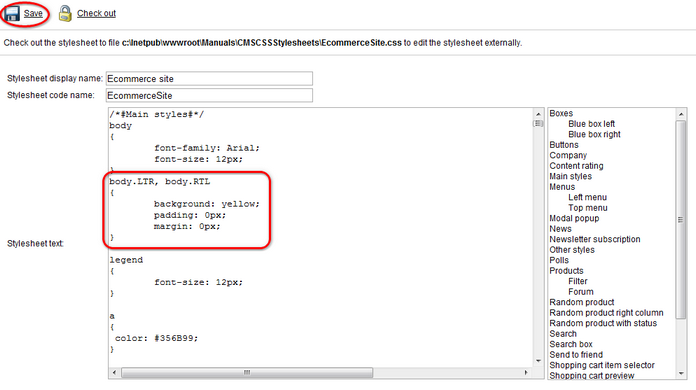Edit the Stylesheet display name field
This screenshot has width=696, height=390.
(x=209, y=79)
